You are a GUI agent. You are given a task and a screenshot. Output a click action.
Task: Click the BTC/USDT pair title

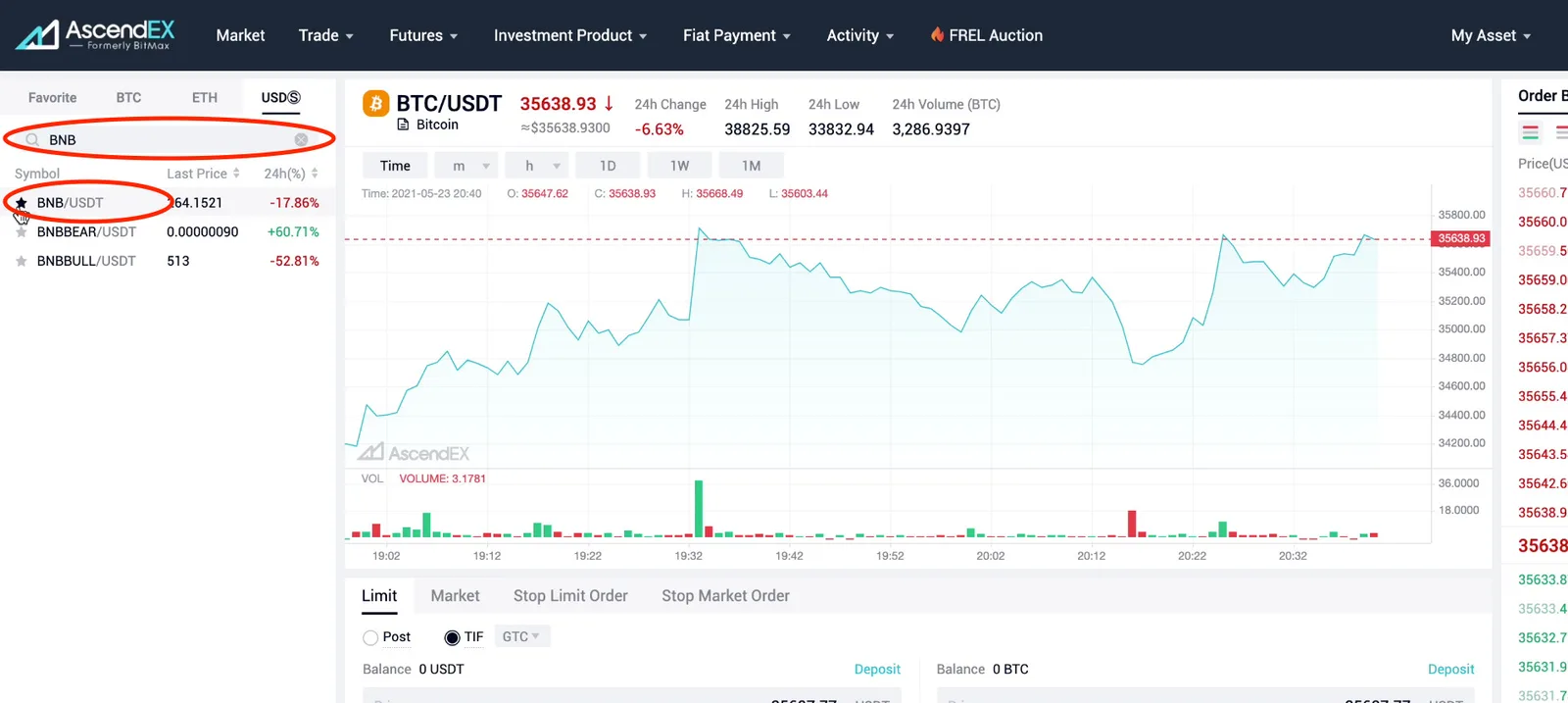pyautogui.click(x=449, y=103)
